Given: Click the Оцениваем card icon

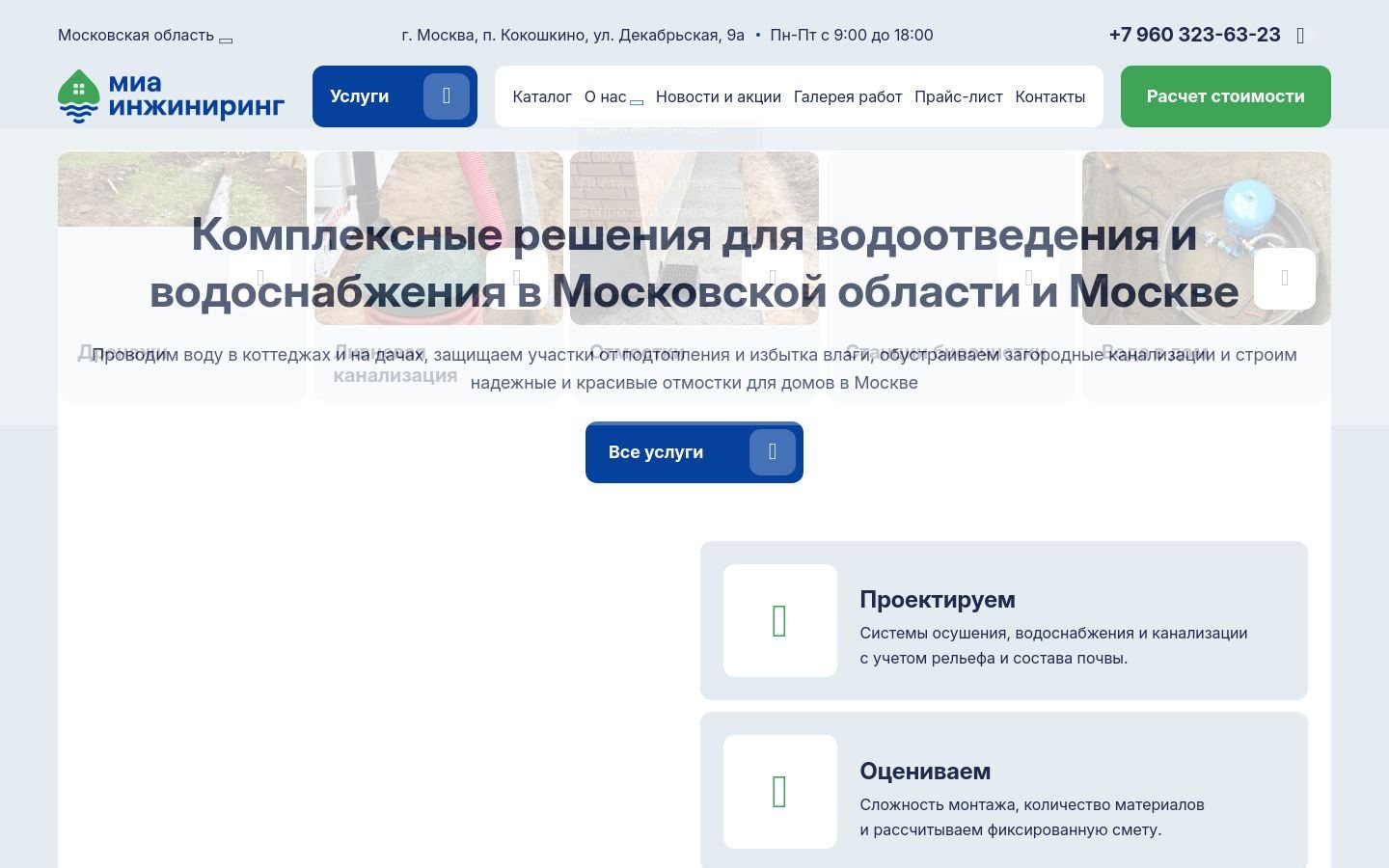Looking at the screenshot, I should coord(779,792).
